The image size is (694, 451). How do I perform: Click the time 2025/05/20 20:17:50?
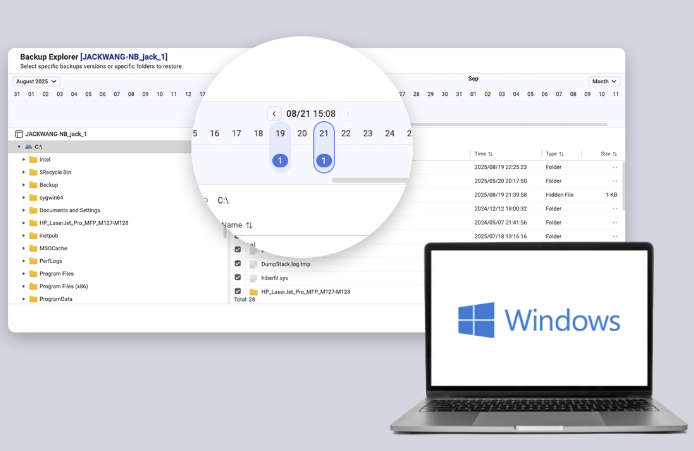click(x=501, y=181)
